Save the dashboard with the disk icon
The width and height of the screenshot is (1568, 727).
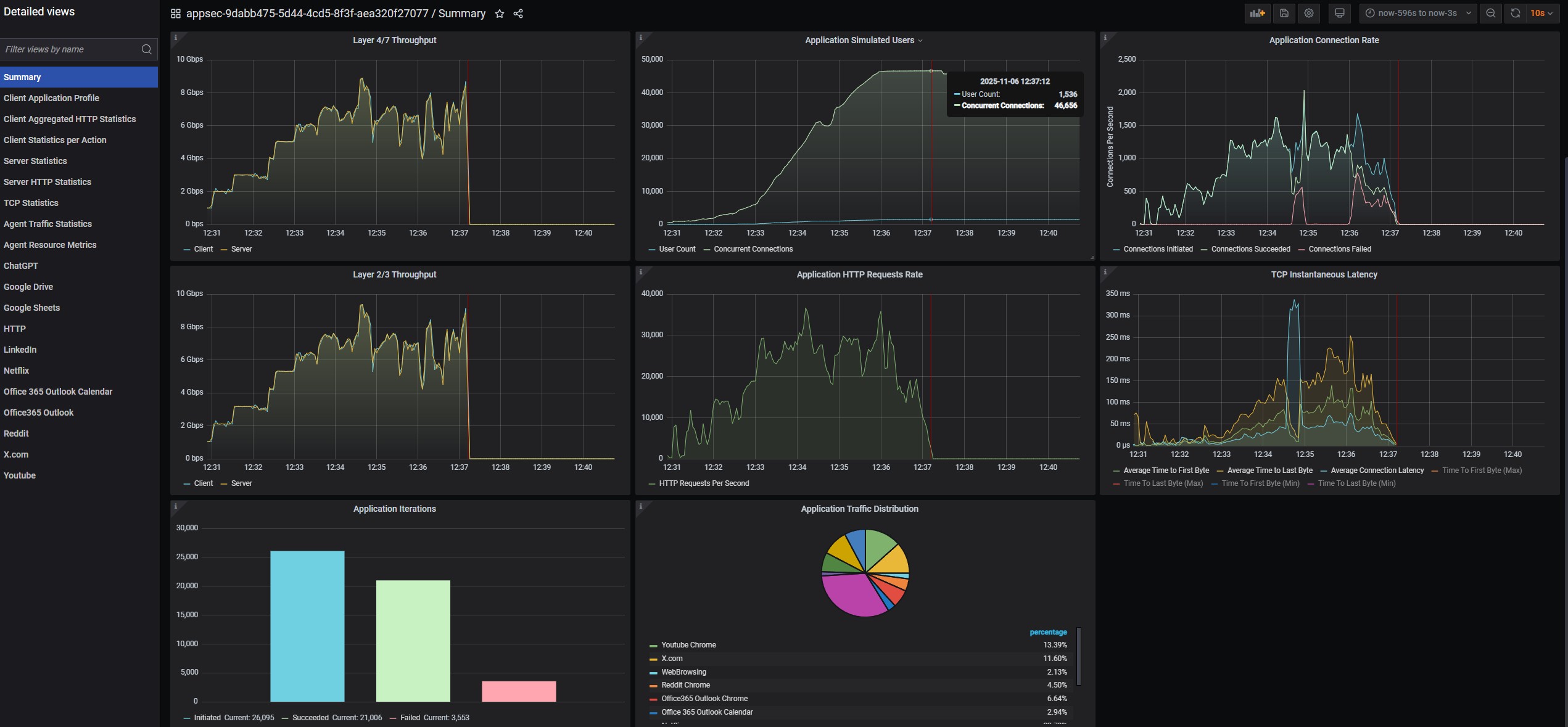(x=1284, y=13)
